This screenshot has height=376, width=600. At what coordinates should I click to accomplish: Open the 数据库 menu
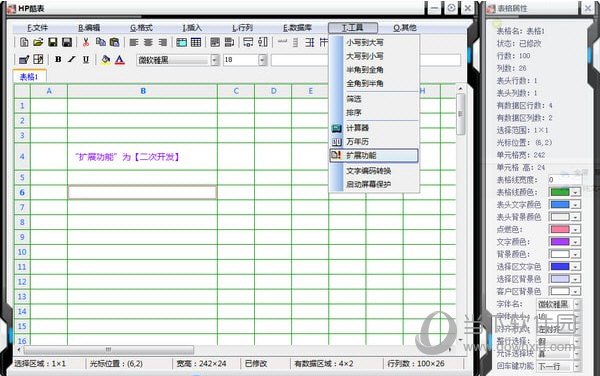297,28
